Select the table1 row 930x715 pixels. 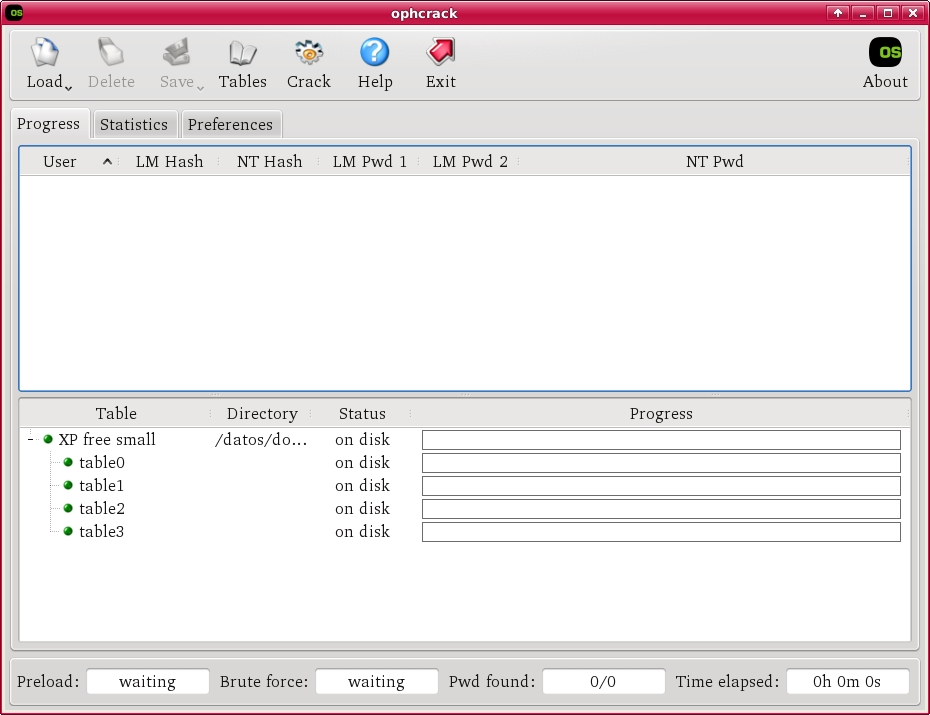(465, 486)
